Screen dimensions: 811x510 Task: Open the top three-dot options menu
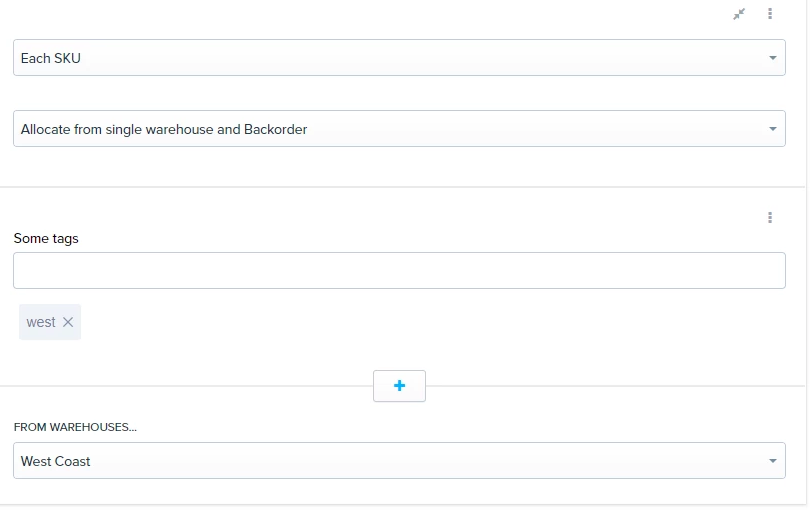click(x=770, y=14)
